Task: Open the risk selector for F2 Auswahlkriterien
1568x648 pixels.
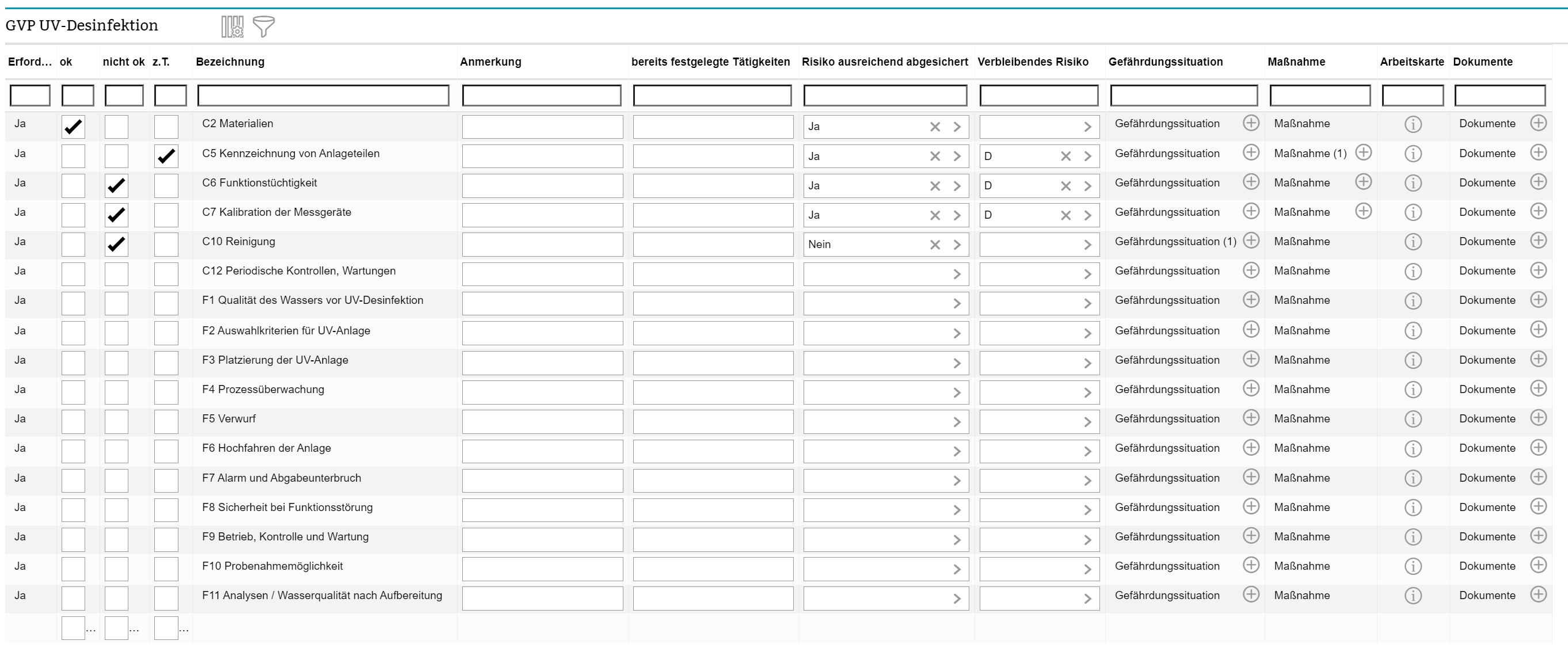Action: click(x=958, y=333)
